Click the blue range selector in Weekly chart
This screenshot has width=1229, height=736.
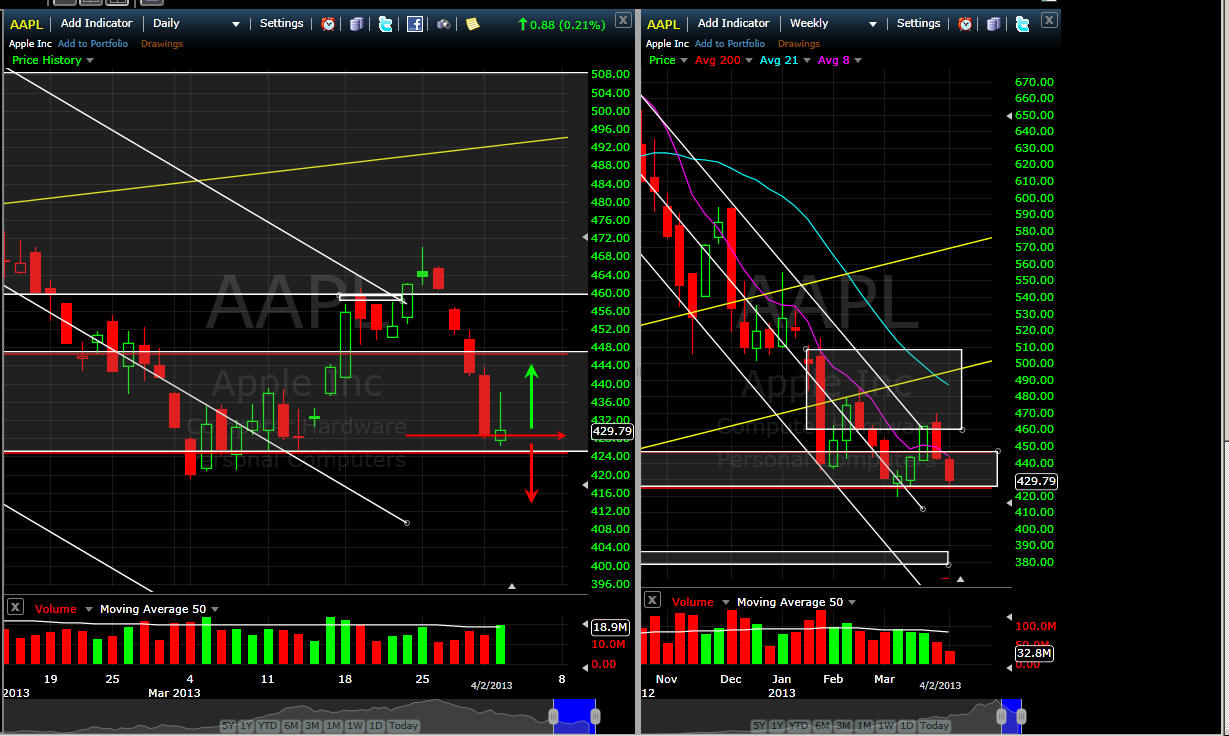(1011, 717)
